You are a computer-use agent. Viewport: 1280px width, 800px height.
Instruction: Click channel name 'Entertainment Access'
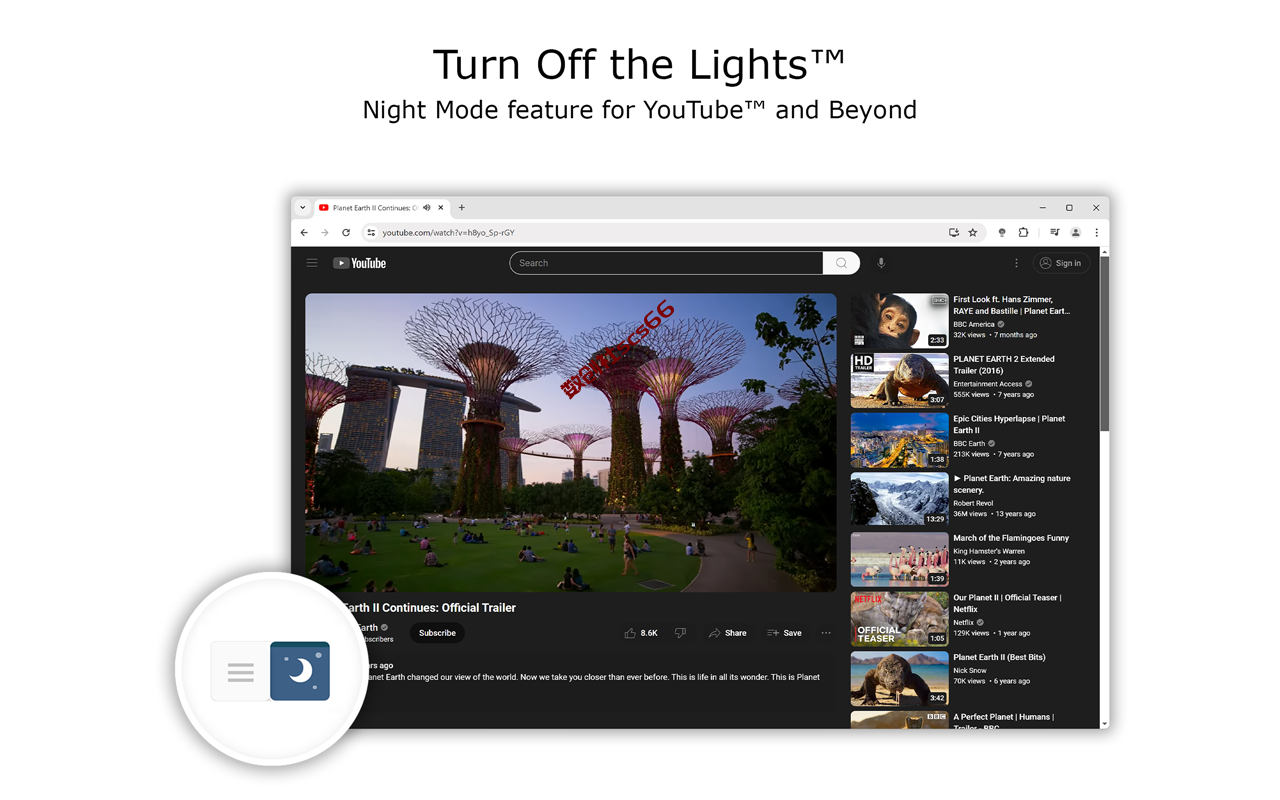(x=988, y=384)
